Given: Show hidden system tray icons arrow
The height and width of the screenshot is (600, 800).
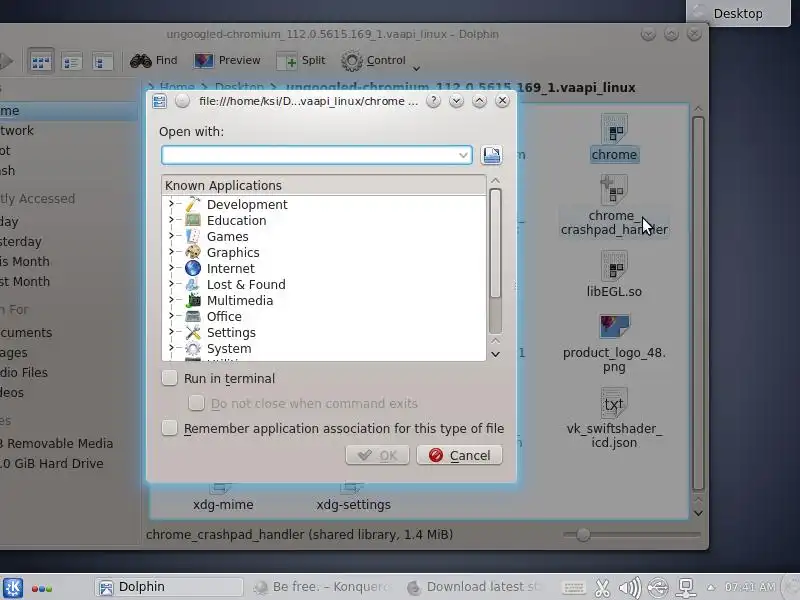Looking at the screenshot, I should coord(711,587).
